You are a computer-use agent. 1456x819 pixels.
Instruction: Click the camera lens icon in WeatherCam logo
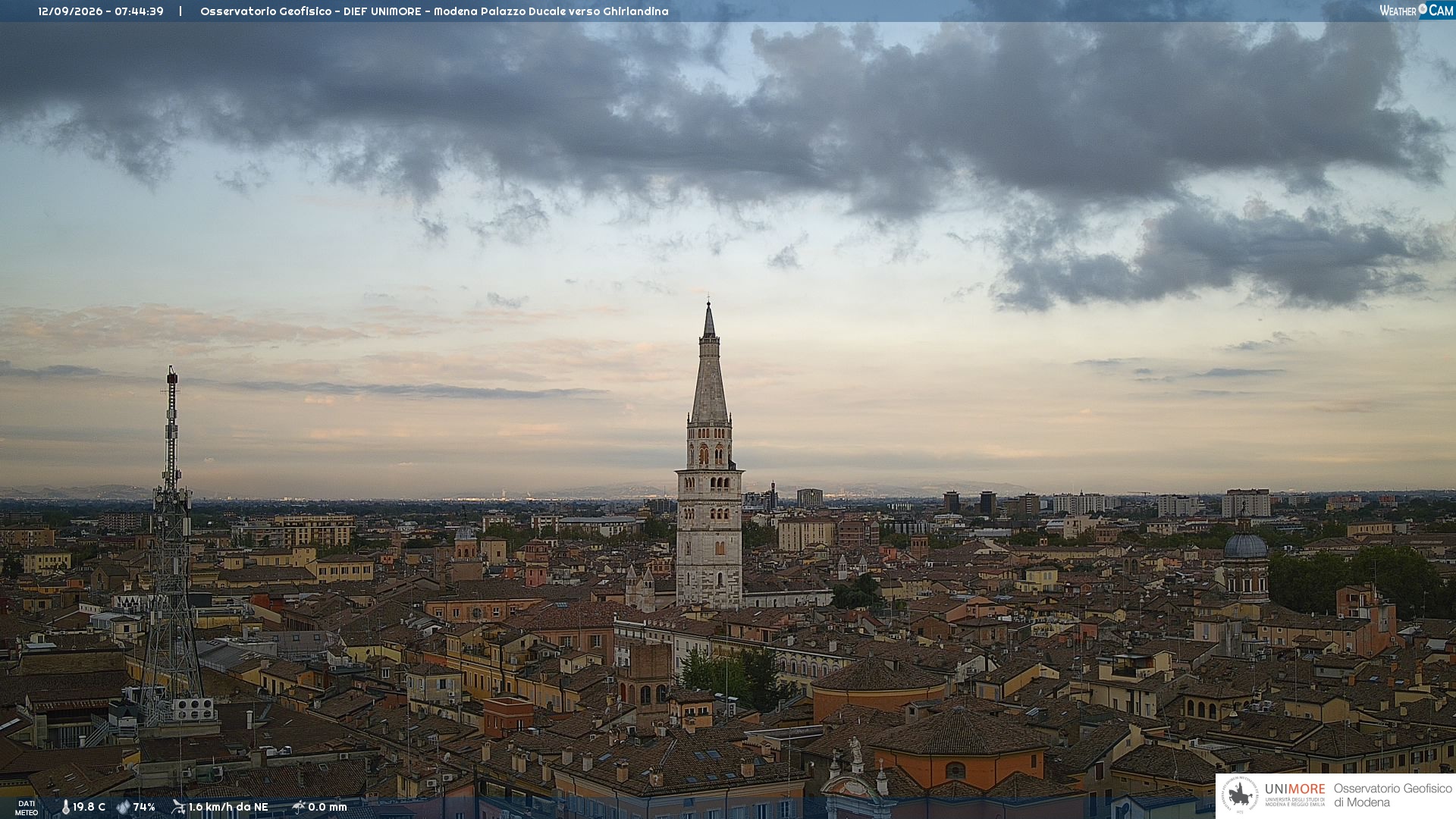pyautogui.click(x=1423, y=9)
